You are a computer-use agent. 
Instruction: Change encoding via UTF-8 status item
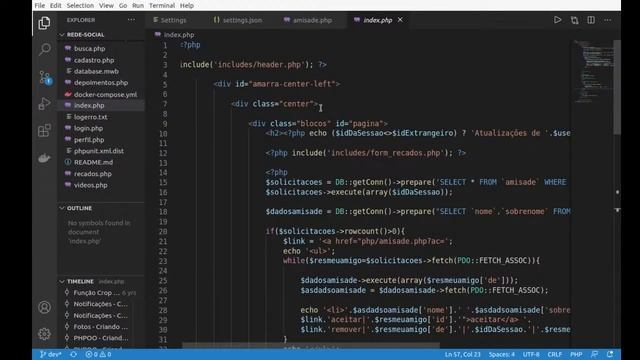[531, 354]
